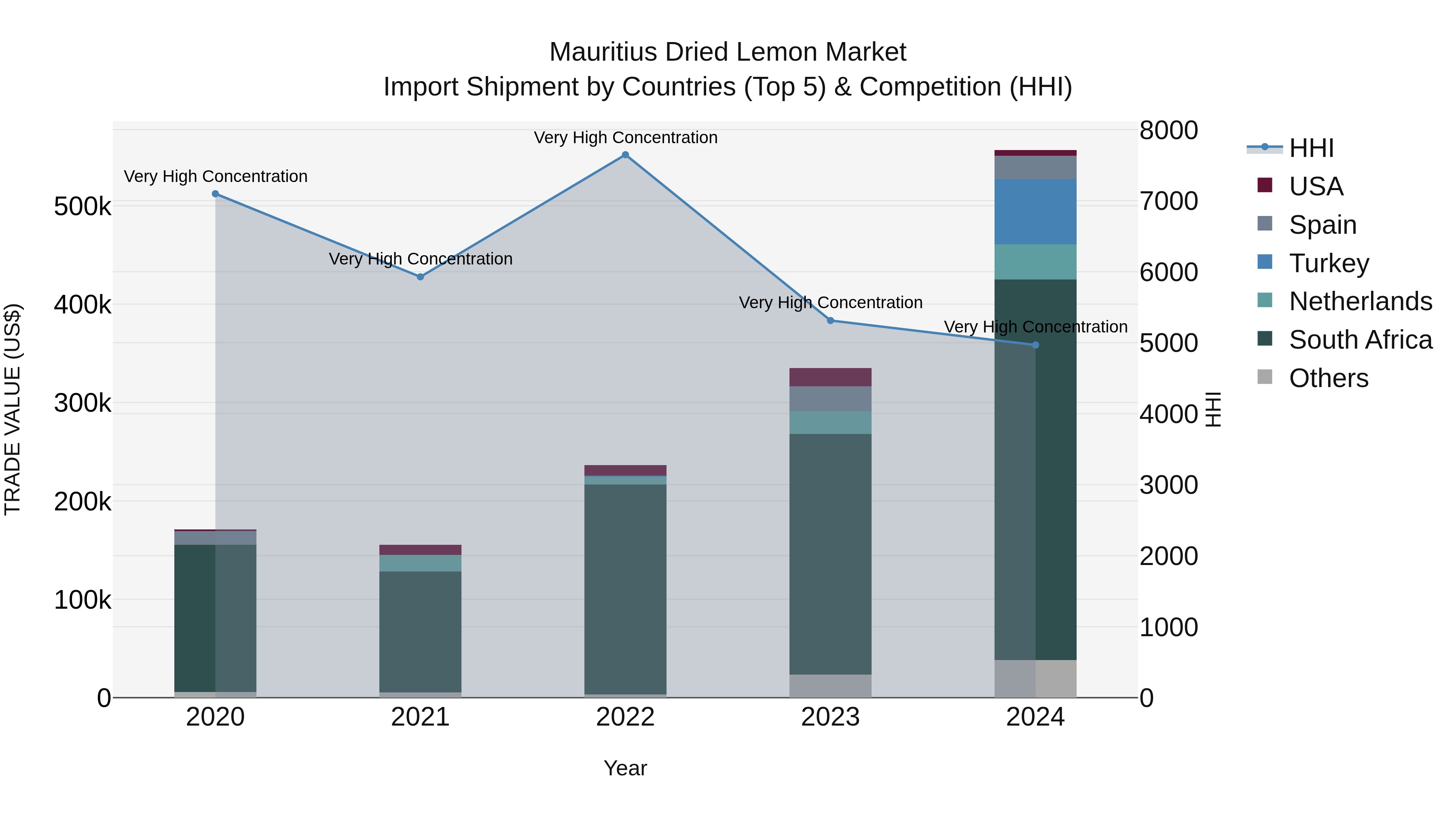
Task: Click the Spain segment in 2023 bar
Action: click(830, 399)
